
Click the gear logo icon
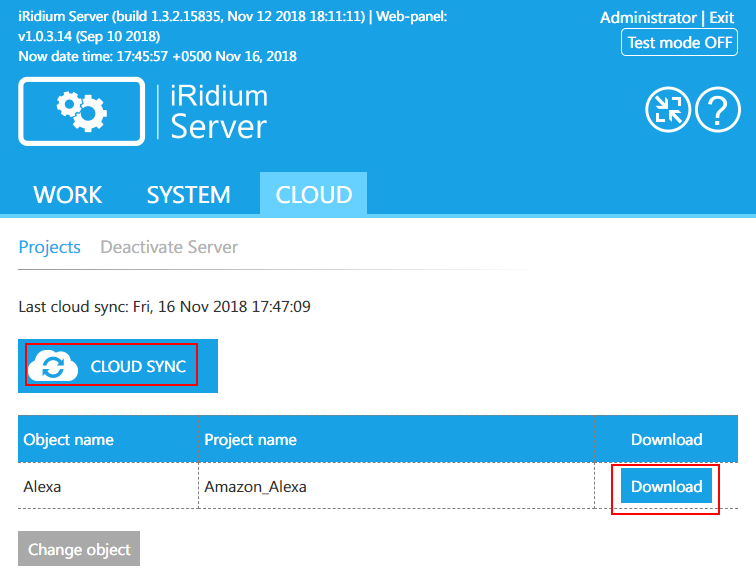pyautogui.click(x=81, y=111)
